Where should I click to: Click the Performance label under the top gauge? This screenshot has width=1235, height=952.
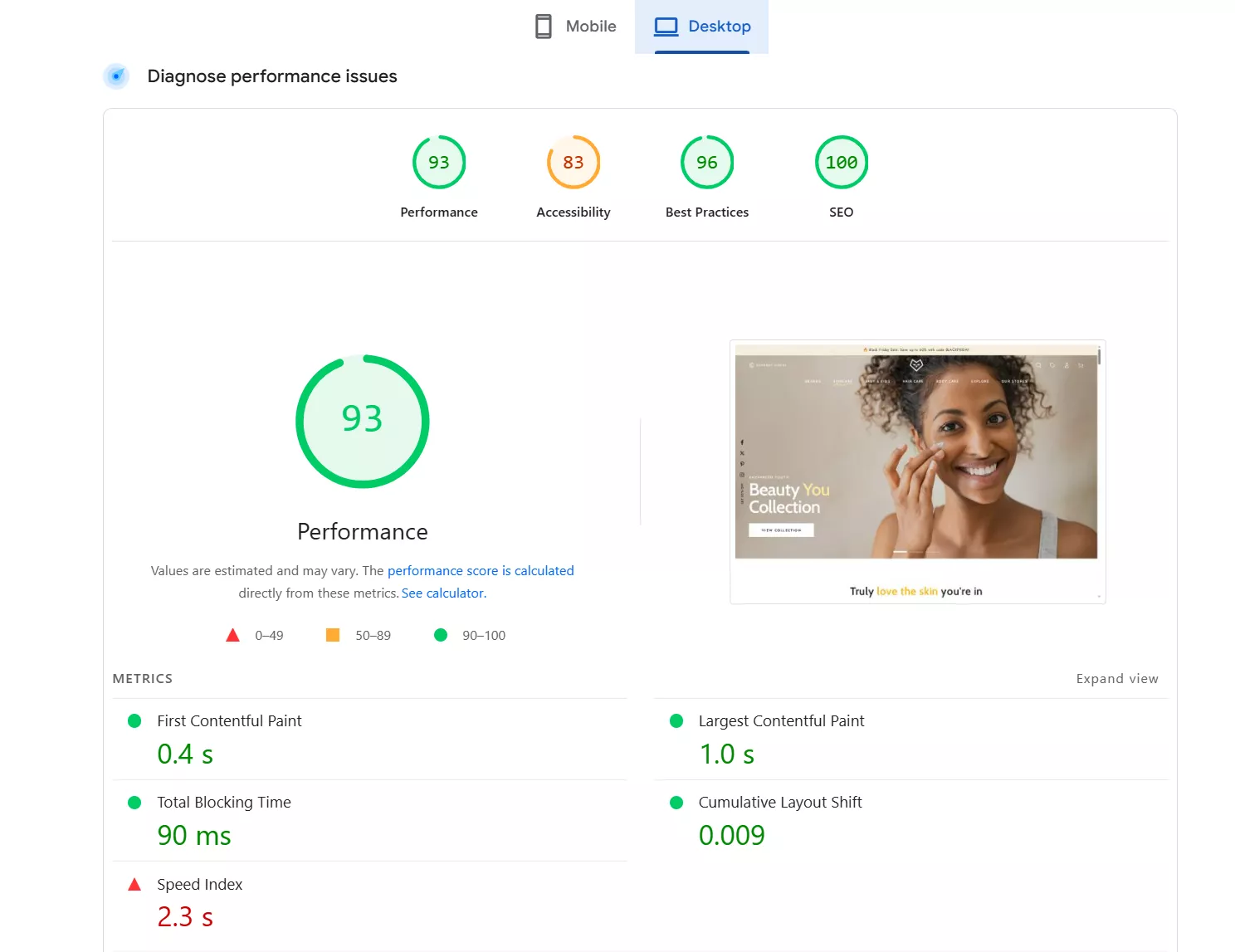439,212
